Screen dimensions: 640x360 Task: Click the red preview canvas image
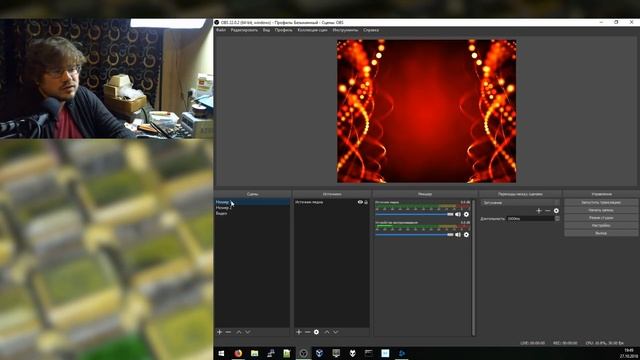point(427,111)
